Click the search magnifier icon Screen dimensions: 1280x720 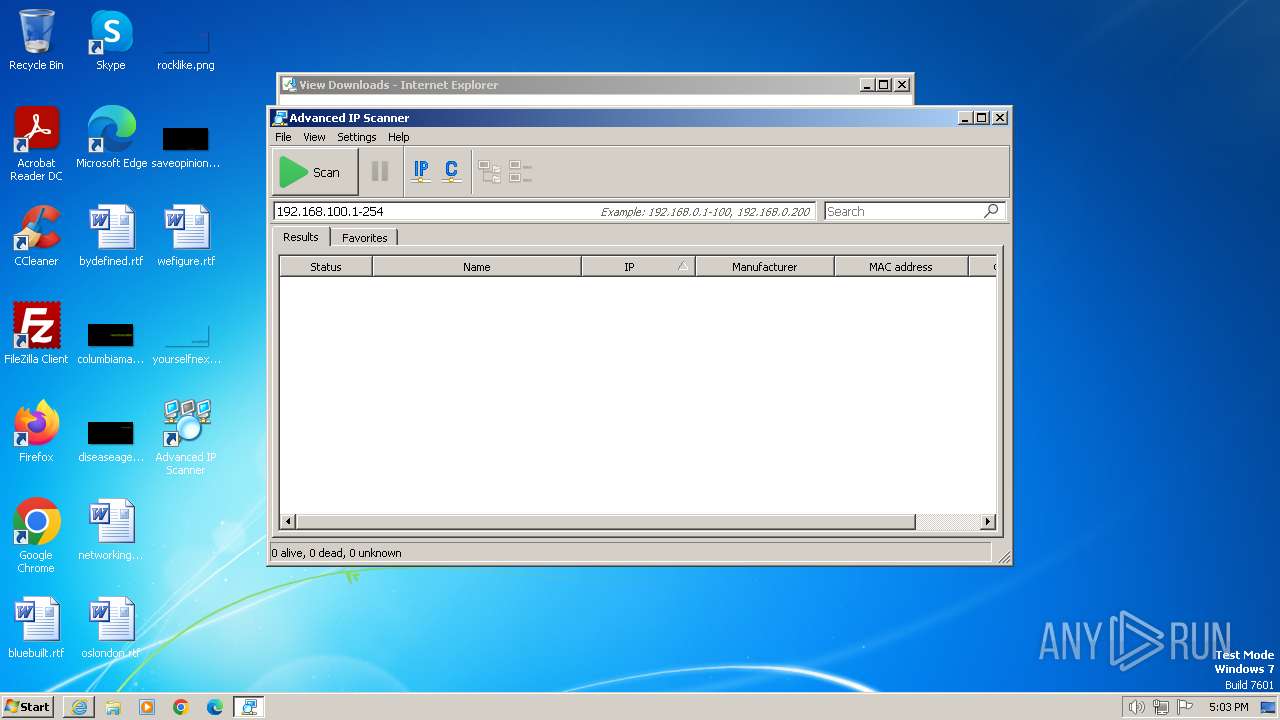(x=991, y=211)
